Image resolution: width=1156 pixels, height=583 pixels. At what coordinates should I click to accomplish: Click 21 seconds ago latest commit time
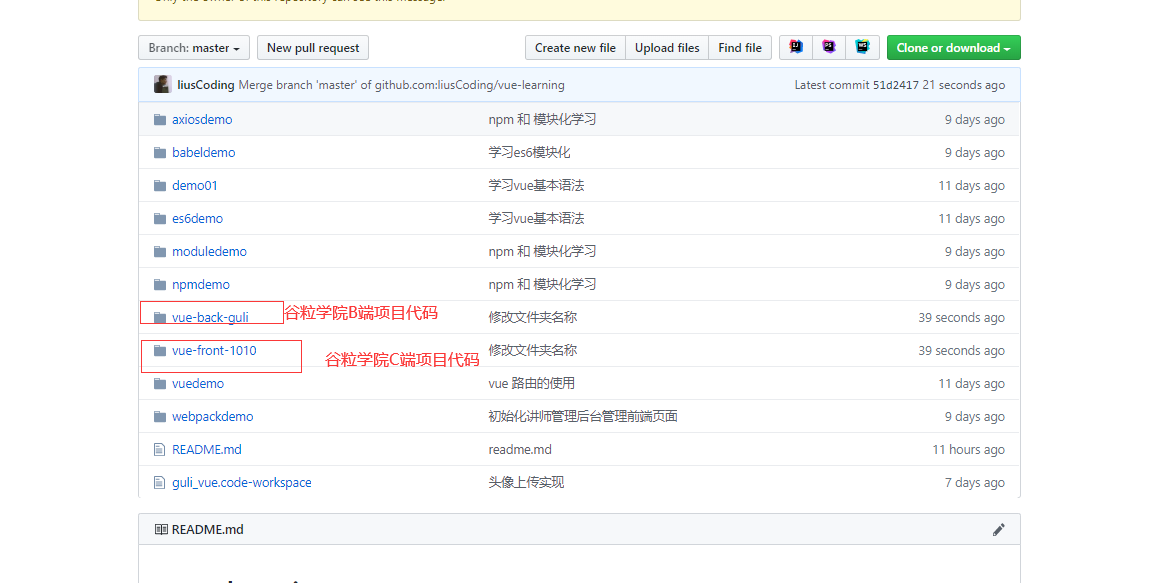[964, 85]
